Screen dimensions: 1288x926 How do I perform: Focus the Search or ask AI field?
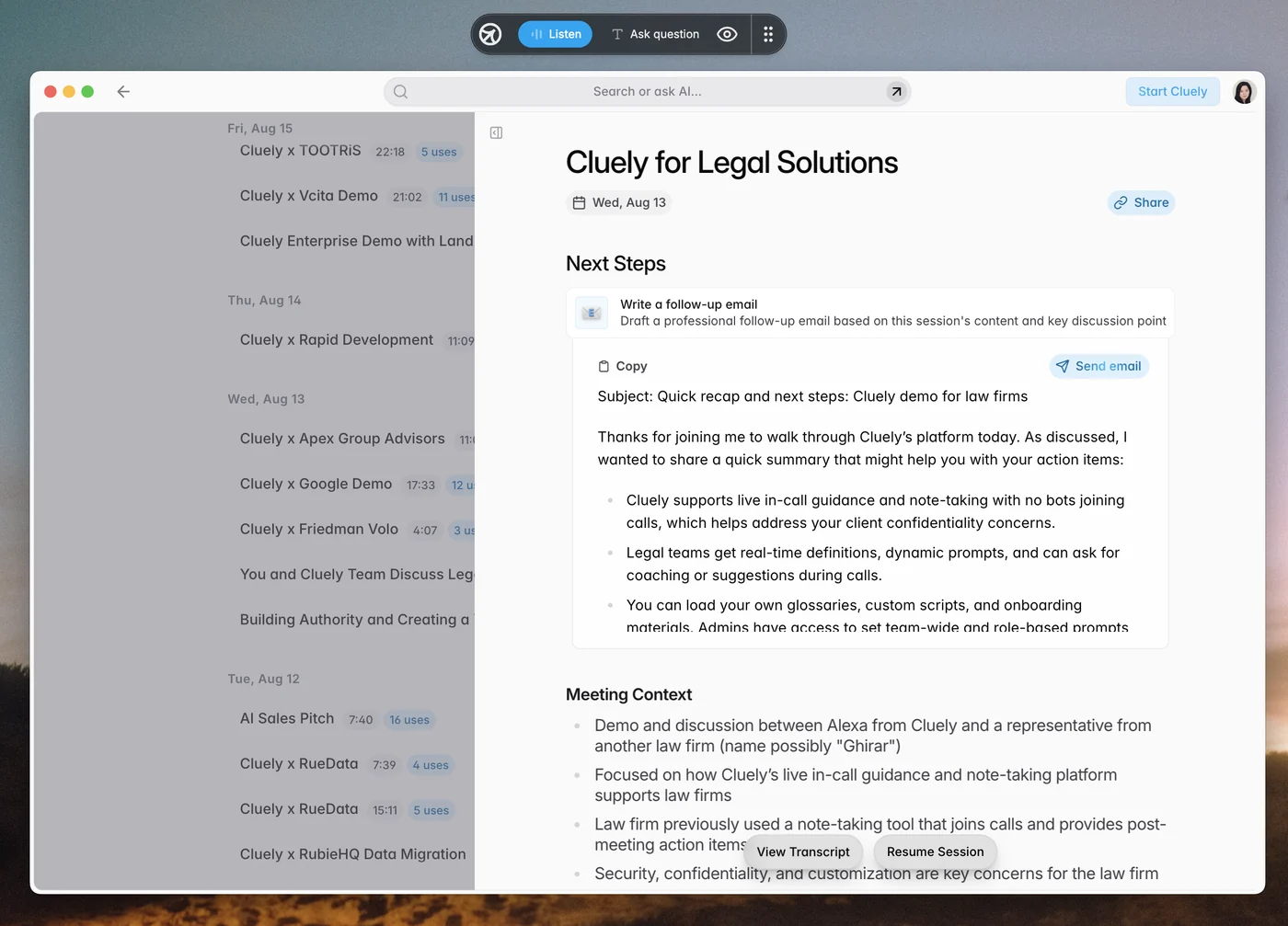[x=647, y=91]
